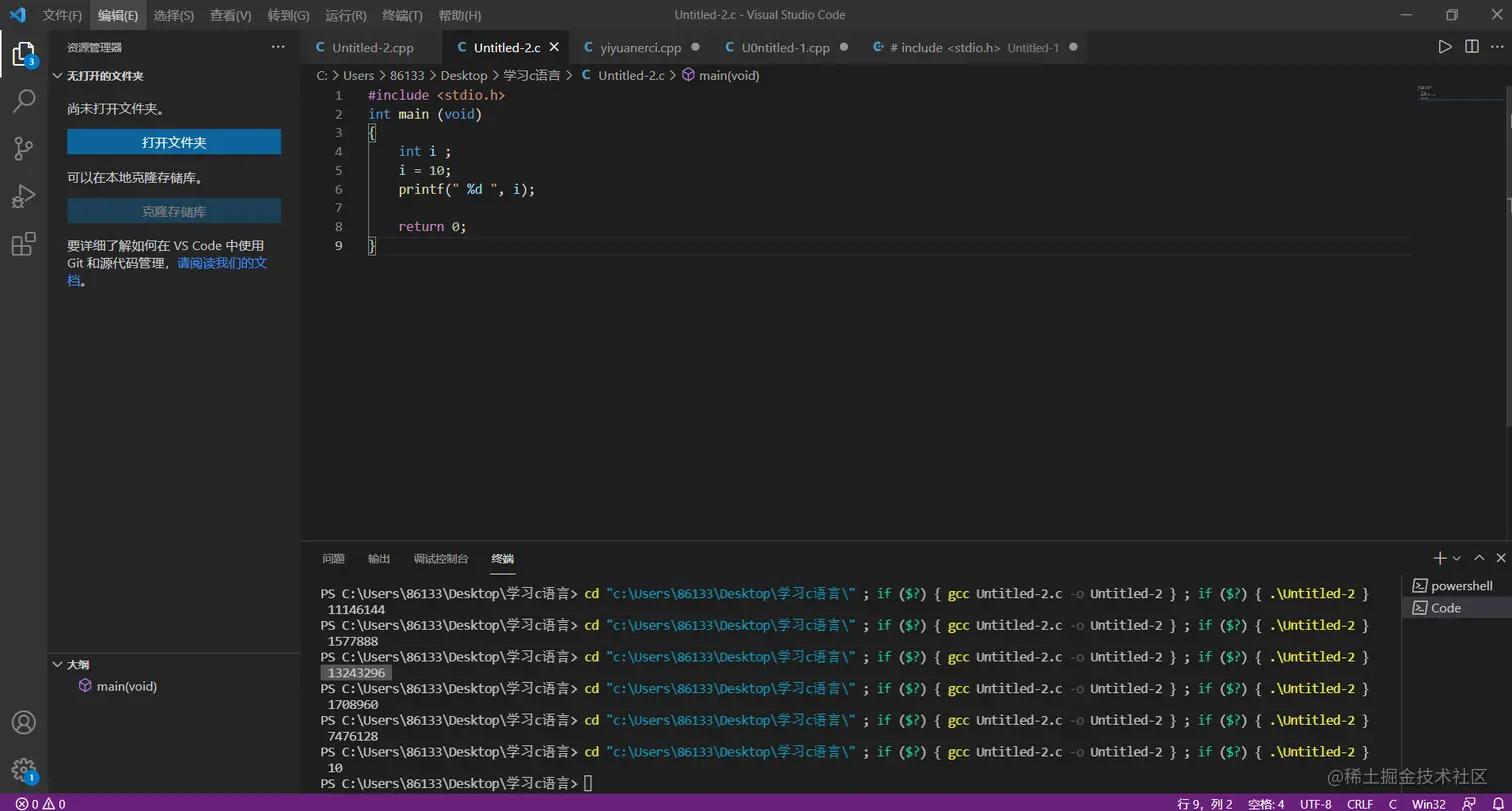Open the Manage gear icon
This screenshot has width=1512, height=811.
pos(24,769)
